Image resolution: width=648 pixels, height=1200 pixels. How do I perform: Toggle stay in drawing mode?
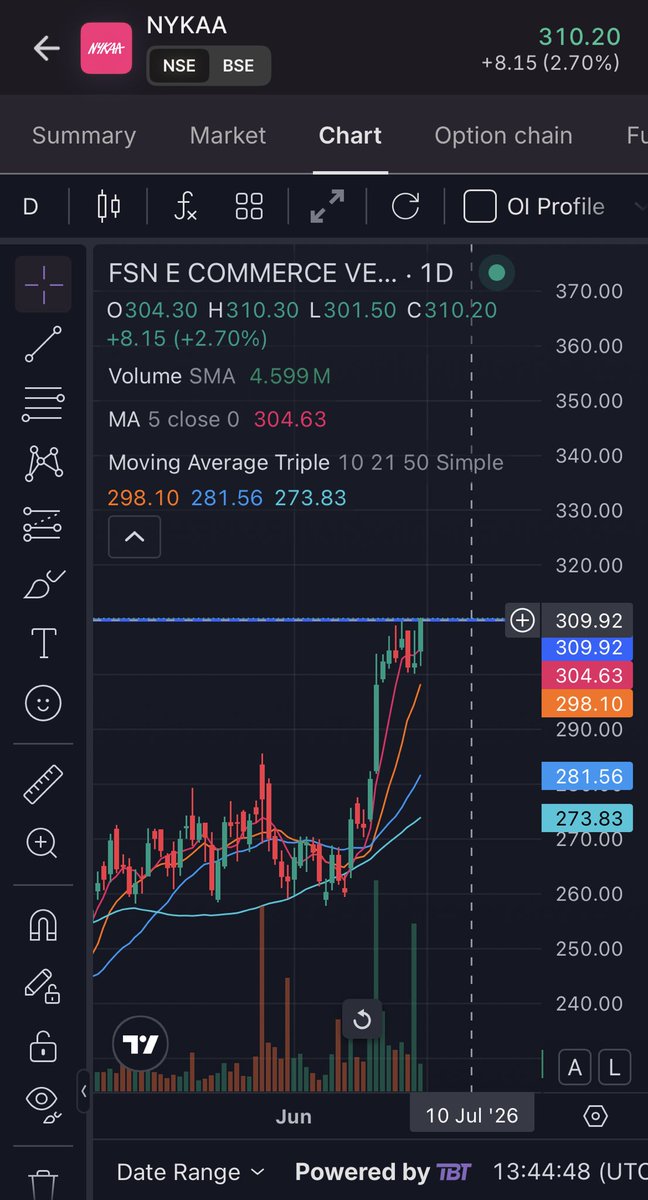pyautogui.click(x=43, y=986)
